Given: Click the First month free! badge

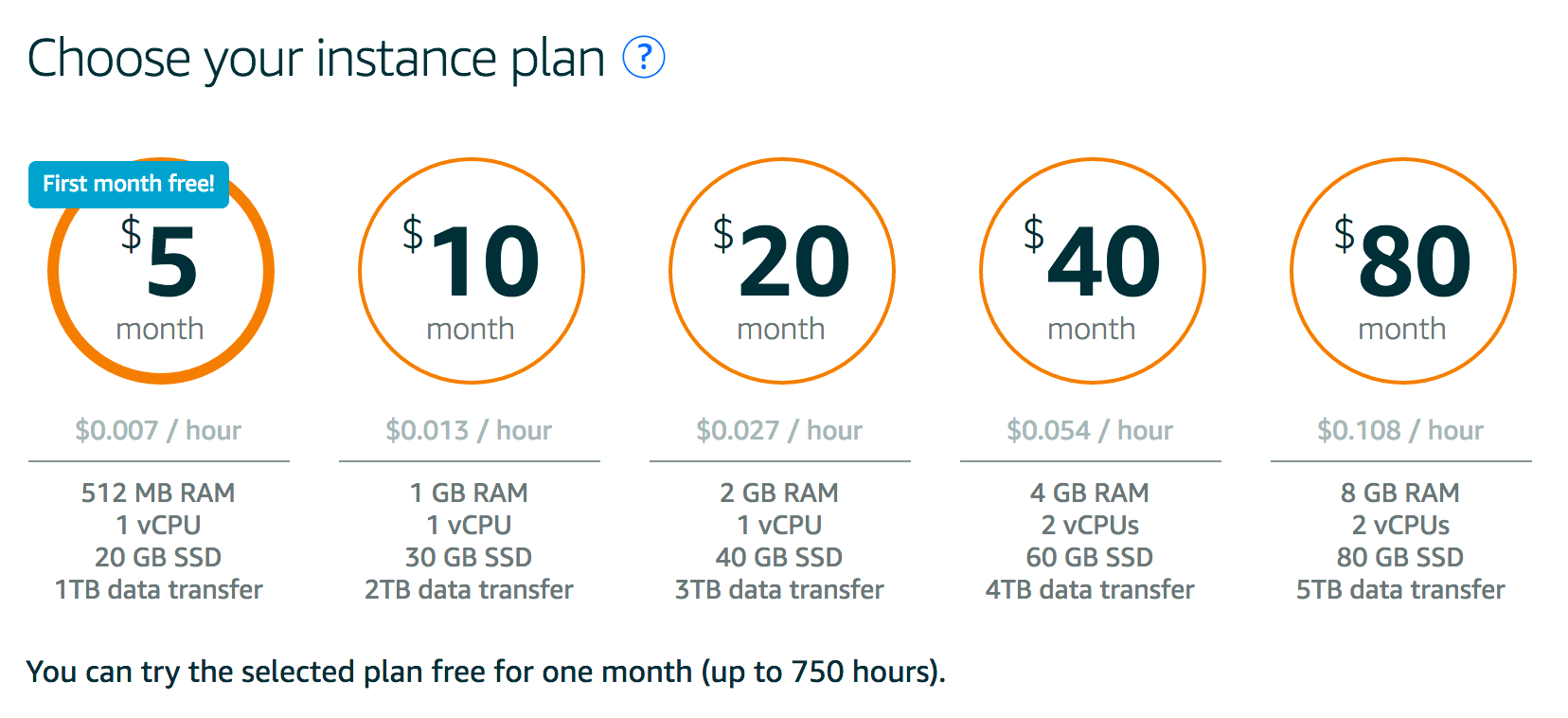Looking at the screenshot, I should coord(129,184).
